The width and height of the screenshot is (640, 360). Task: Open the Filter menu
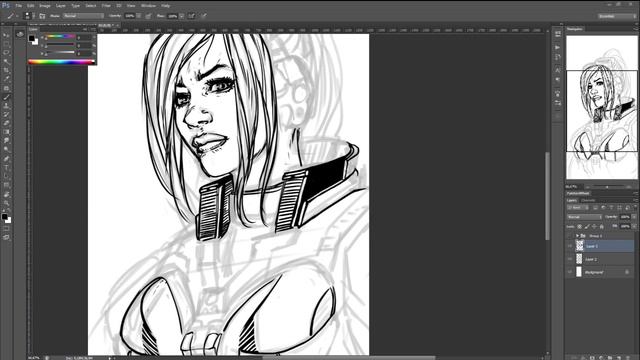point(106,6)
